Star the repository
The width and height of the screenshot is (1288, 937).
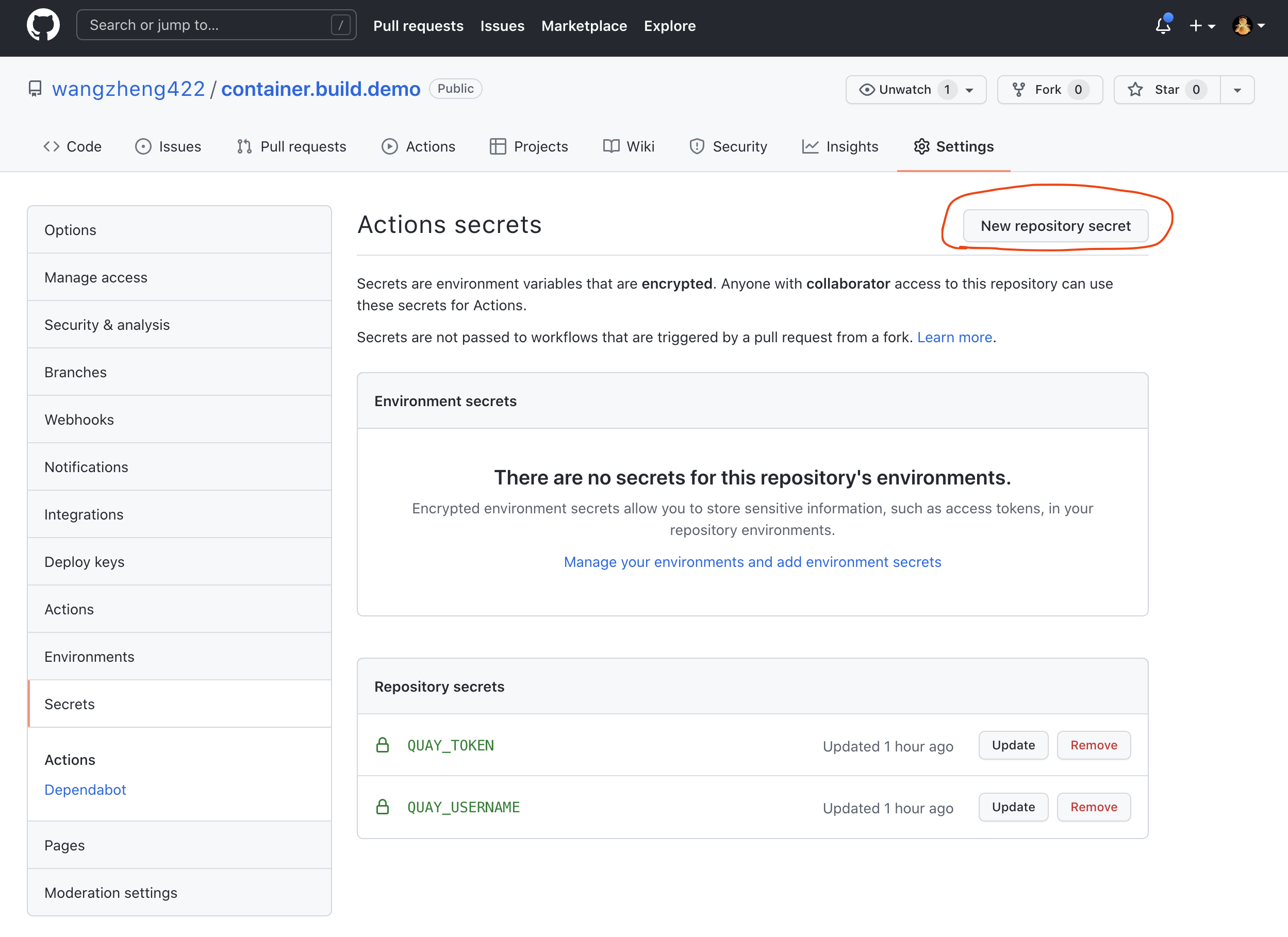[x=1166, y=90]
